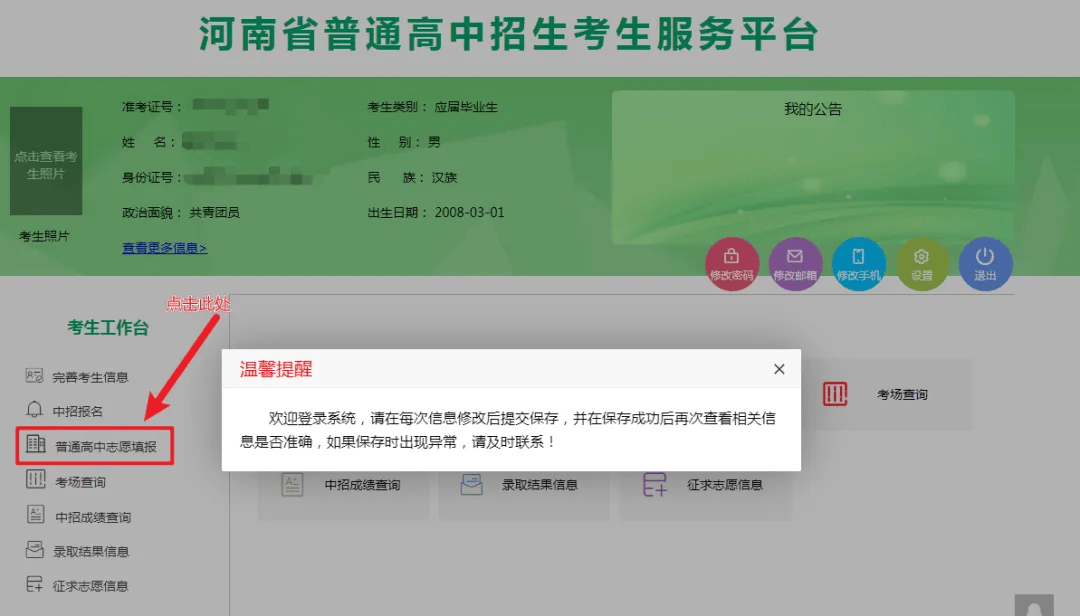
Task: Click the 退出 power button
Action: (x=985, y=264)
